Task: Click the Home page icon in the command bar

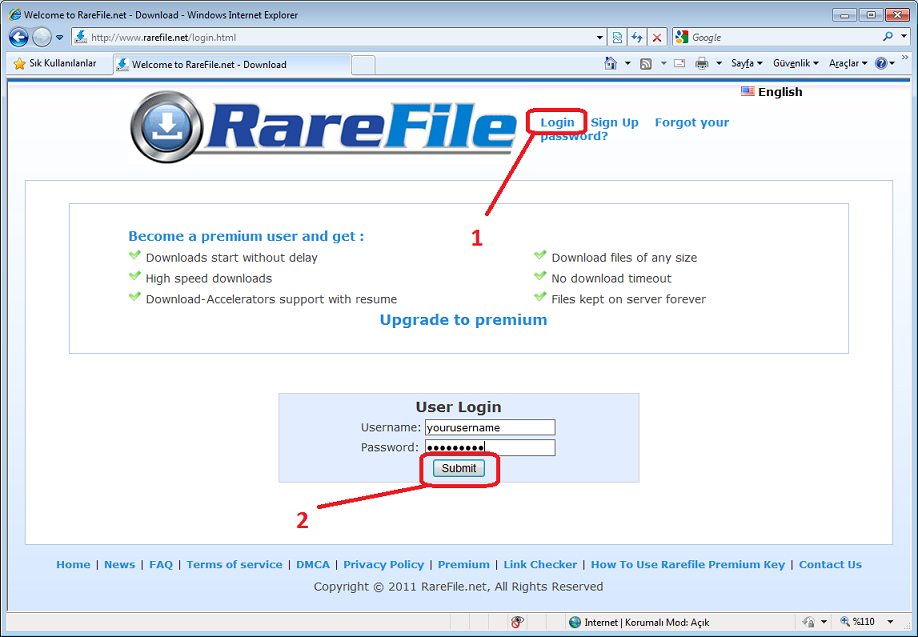Action: click(610, 63)
